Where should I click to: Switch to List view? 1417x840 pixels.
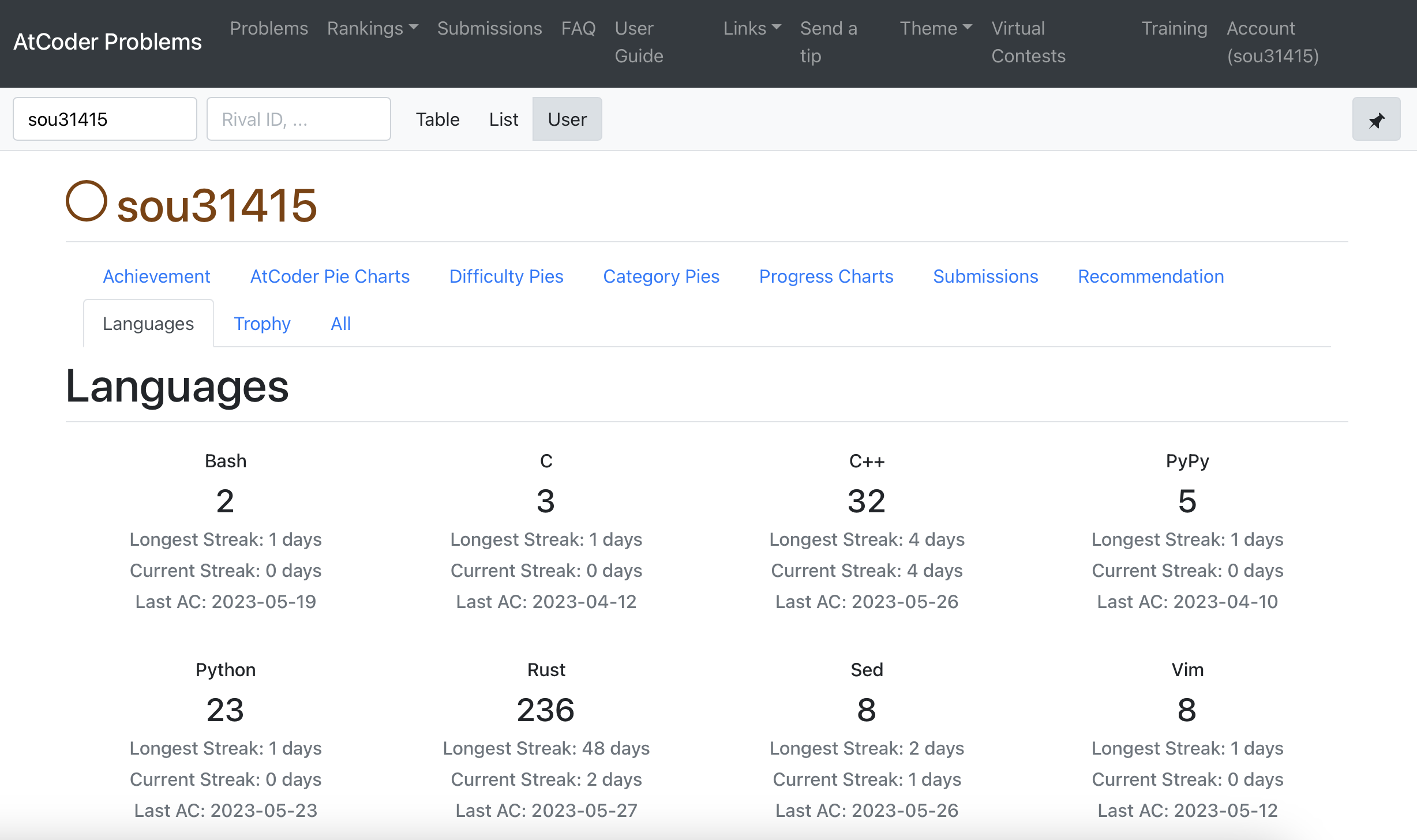tap(503, 119)
